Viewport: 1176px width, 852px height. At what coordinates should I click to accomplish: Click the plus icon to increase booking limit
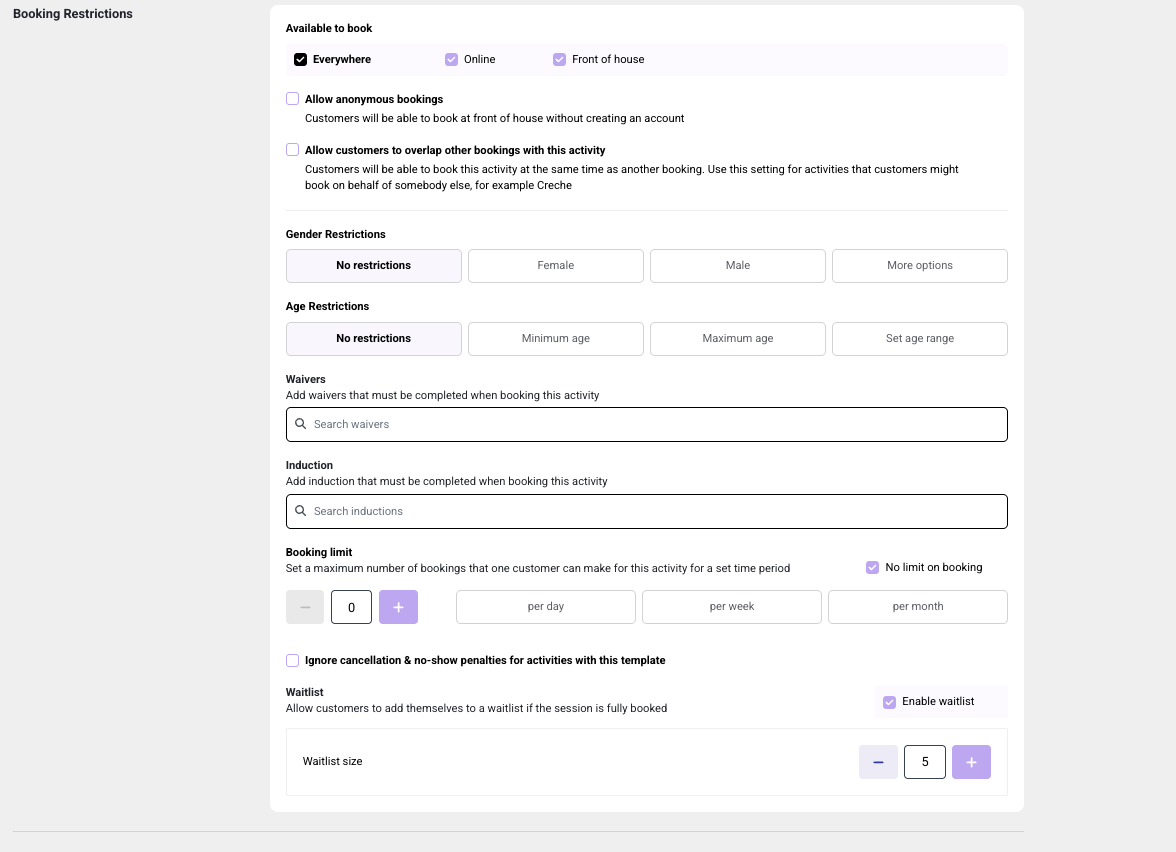pos(398,606)
